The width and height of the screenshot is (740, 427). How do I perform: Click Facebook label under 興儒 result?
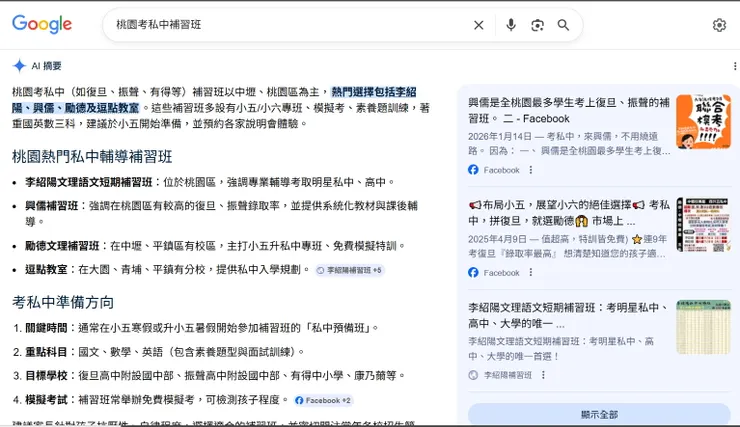[x=501, y=170]
